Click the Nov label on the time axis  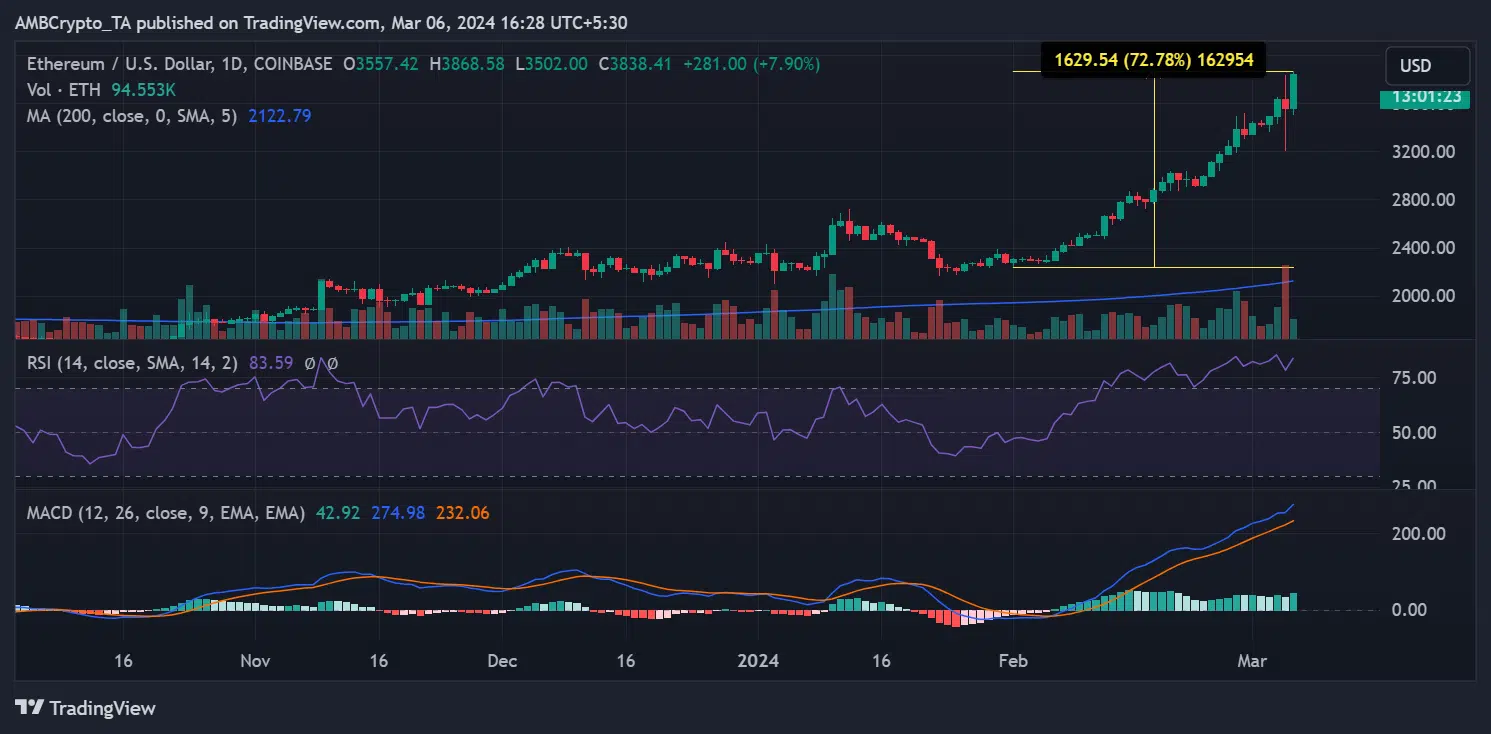(257, 661)
